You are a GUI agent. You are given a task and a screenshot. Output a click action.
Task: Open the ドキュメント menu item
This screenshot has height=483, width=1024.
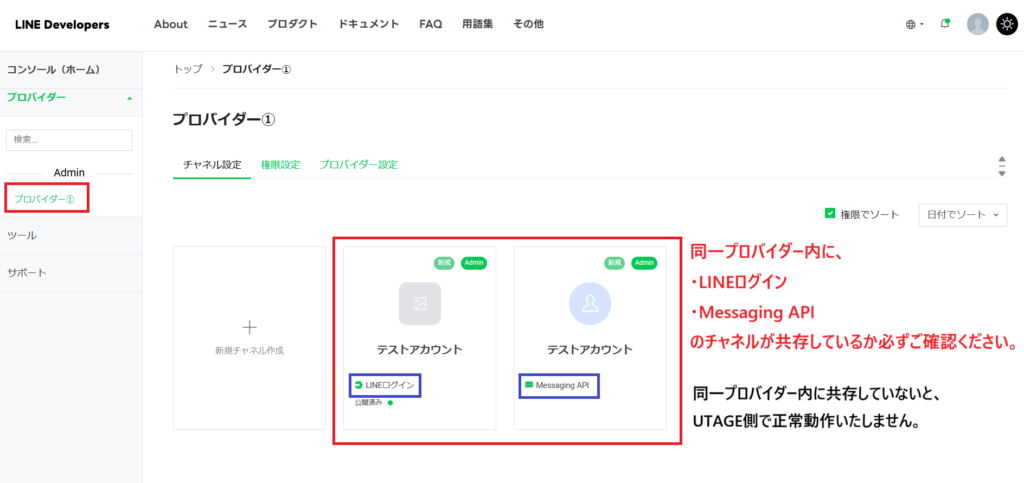368,24
